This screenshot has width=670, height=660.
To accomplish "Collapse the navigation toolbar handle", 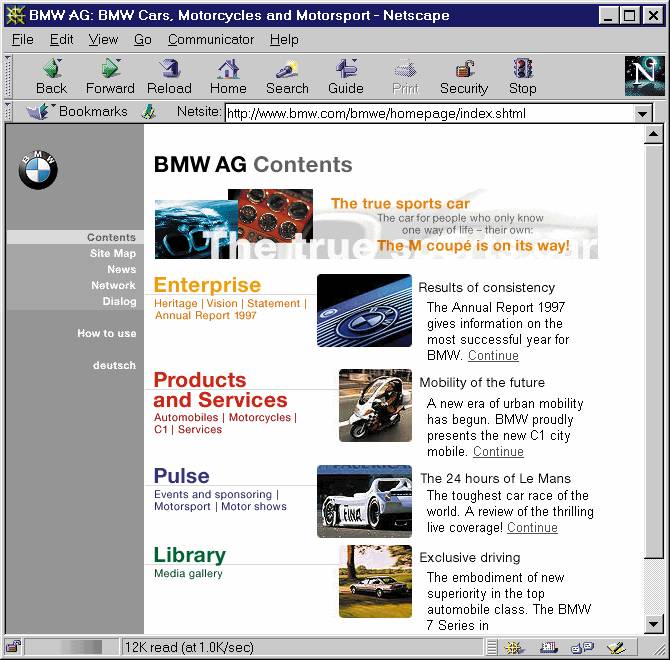I will 7,76.
